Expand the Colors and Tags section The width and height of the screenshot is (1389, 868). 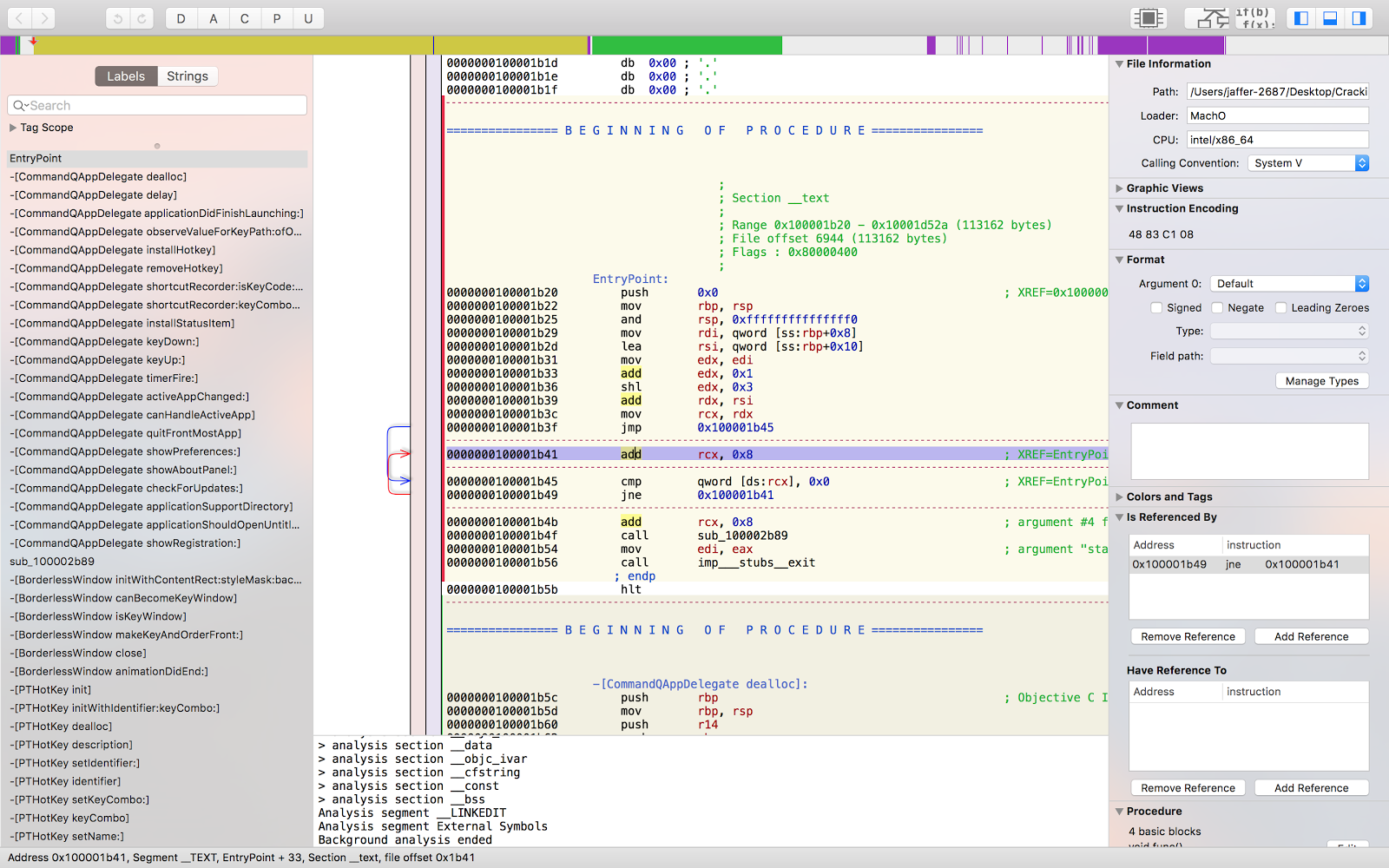pyautogui.click(x=1120, y=497)
